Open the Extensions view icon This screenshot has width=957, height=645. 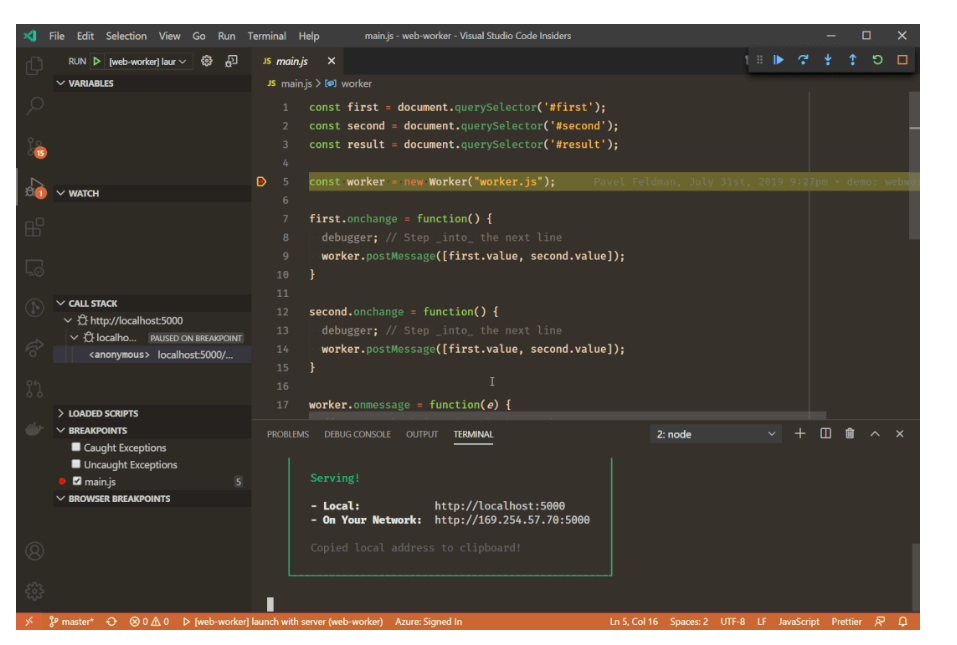click(x=35, y=228)
